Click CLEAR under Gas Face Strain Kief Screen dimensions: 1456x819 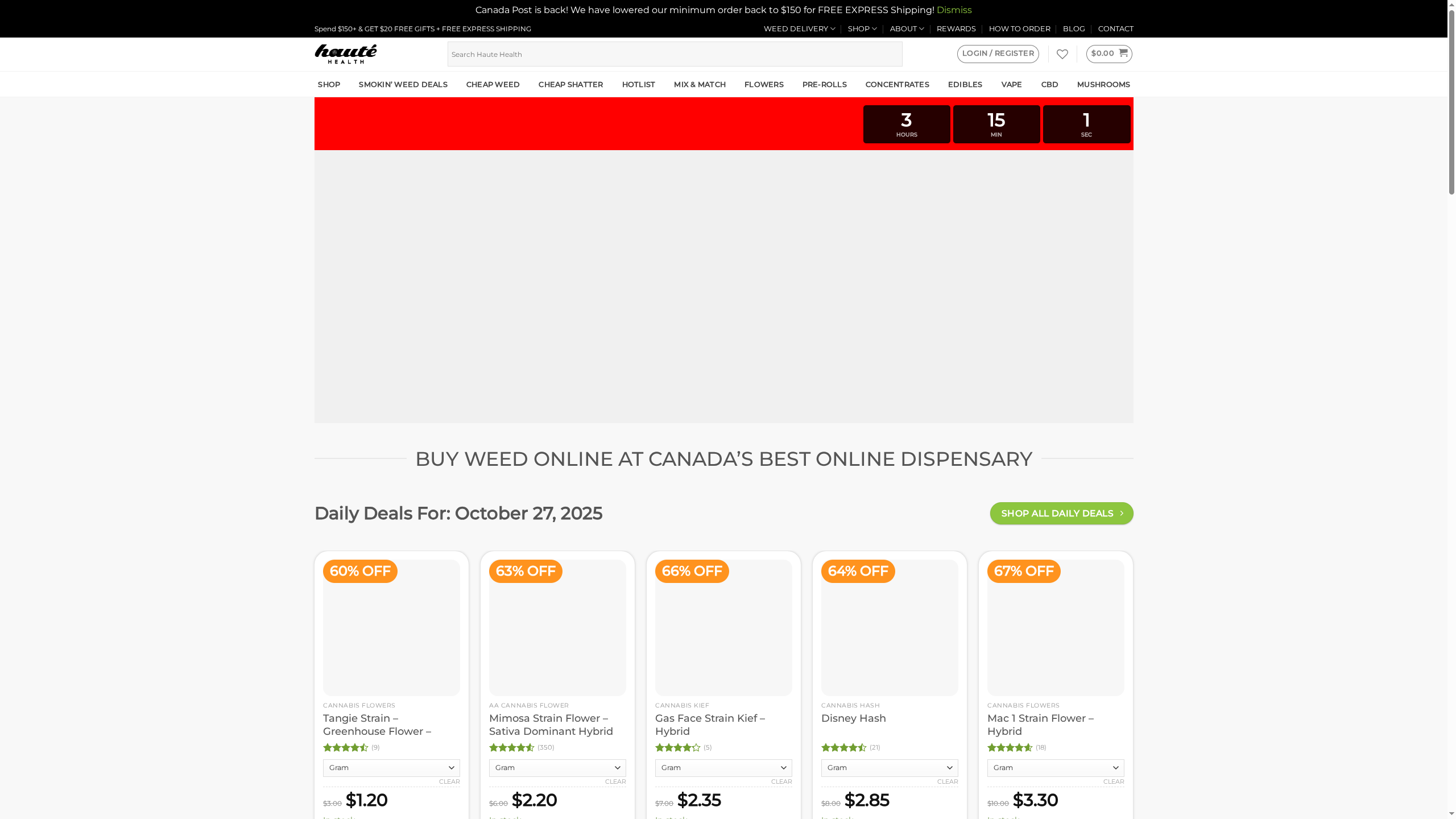click(781, 781)
